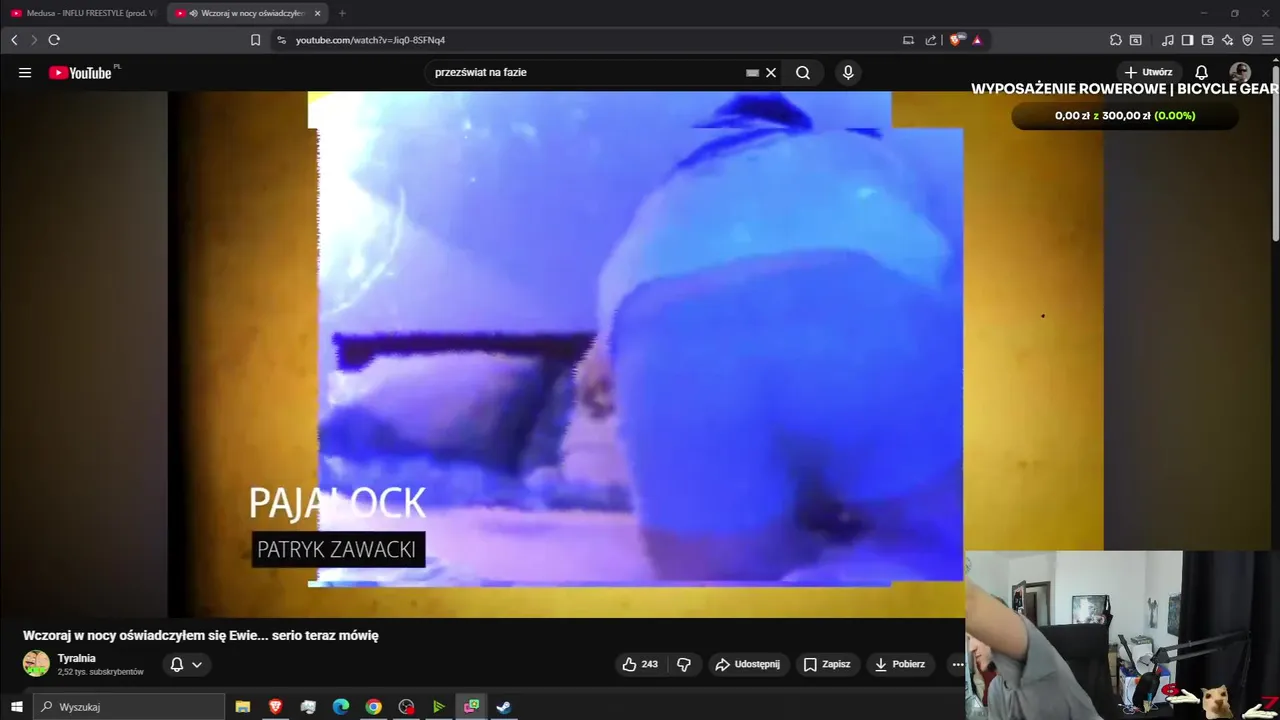Expand the subscription notification bell dropdown

pyautogui.click(x=186, y=664)
